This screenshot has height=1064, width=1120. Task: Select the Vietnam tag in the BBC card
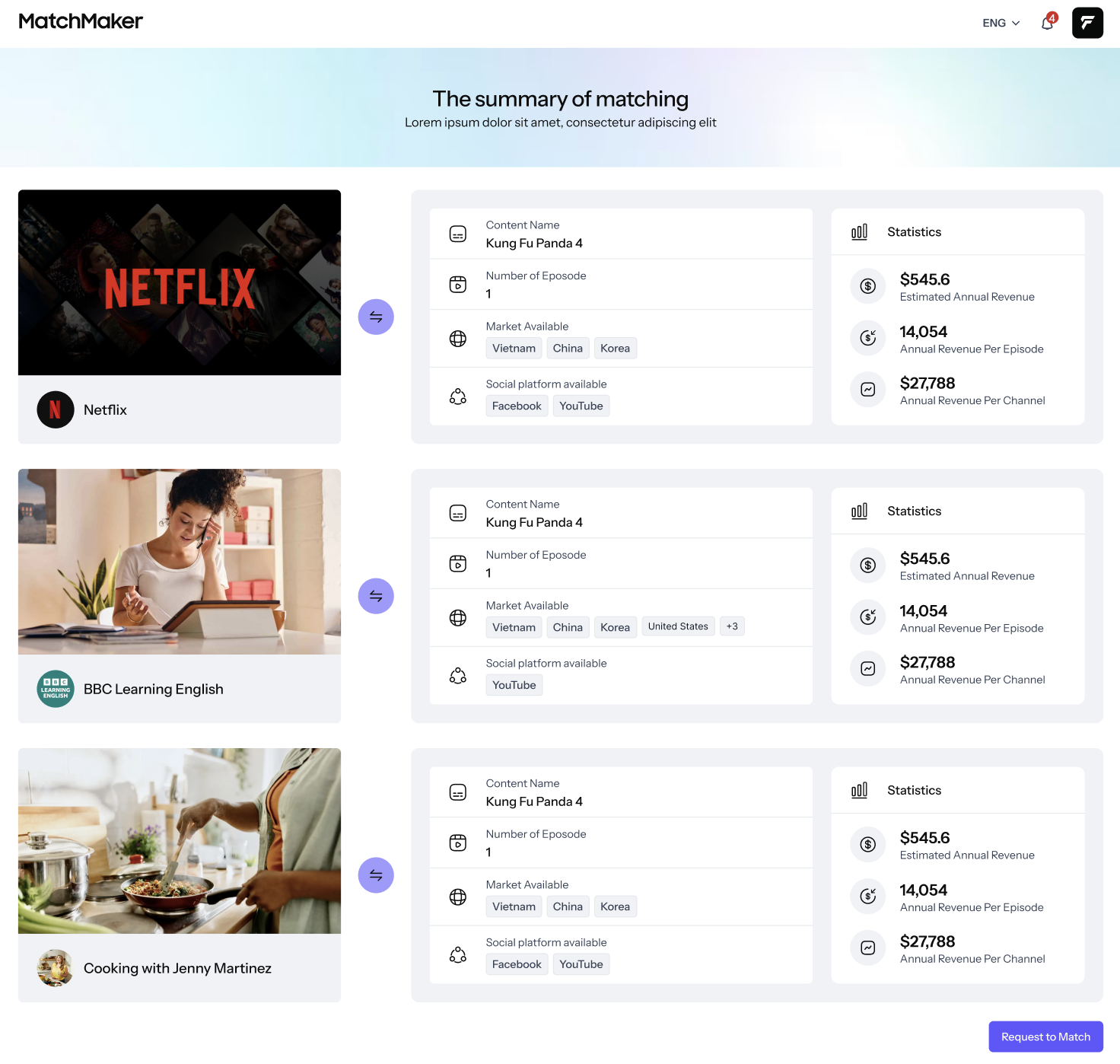[x=514, y=627]
